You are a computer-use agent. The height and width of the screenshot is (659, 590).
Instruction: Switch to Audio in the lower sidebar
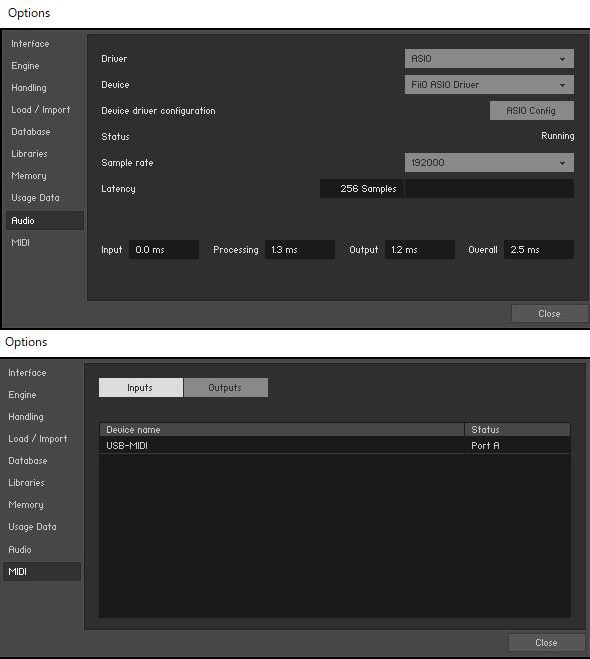(20, 549)
